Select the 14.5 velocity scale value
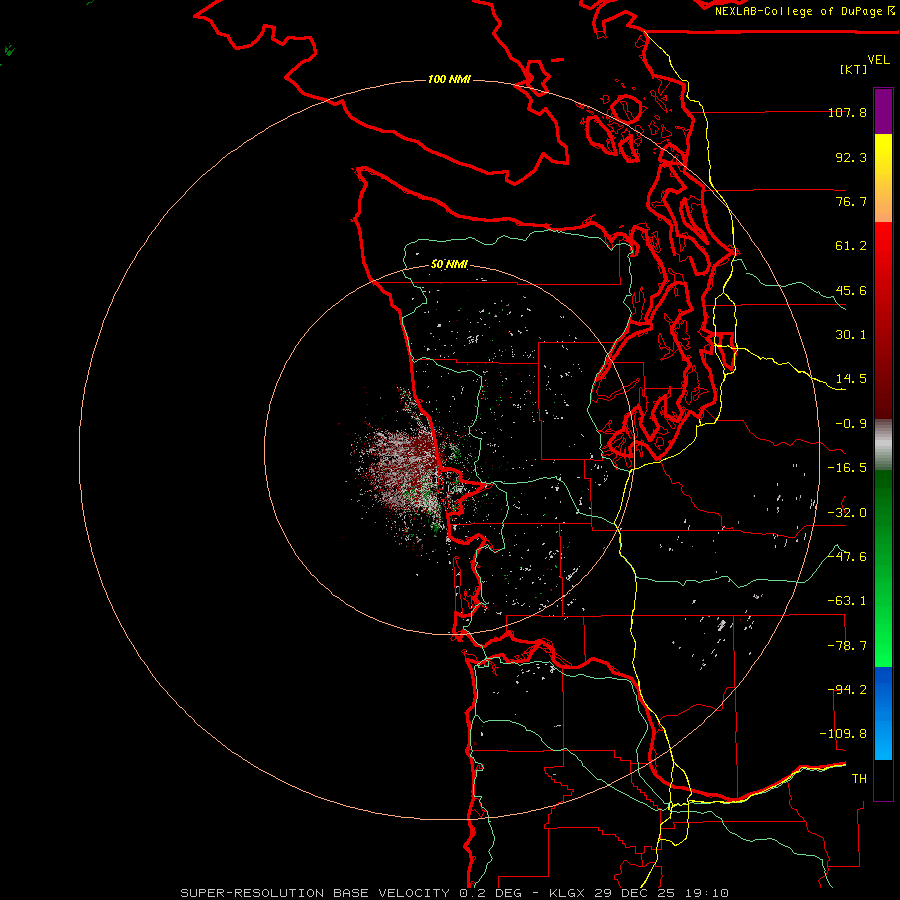This screenshot has width=900, height=900. coord(851,379)
